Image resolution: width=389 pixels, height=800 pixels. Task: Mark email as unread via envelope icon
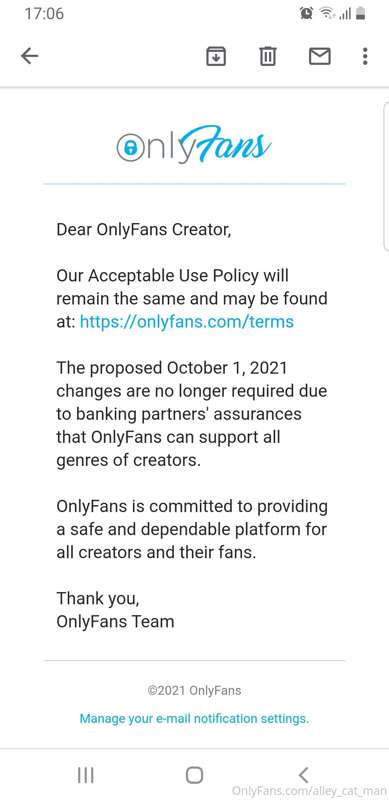tap(320, 56)
